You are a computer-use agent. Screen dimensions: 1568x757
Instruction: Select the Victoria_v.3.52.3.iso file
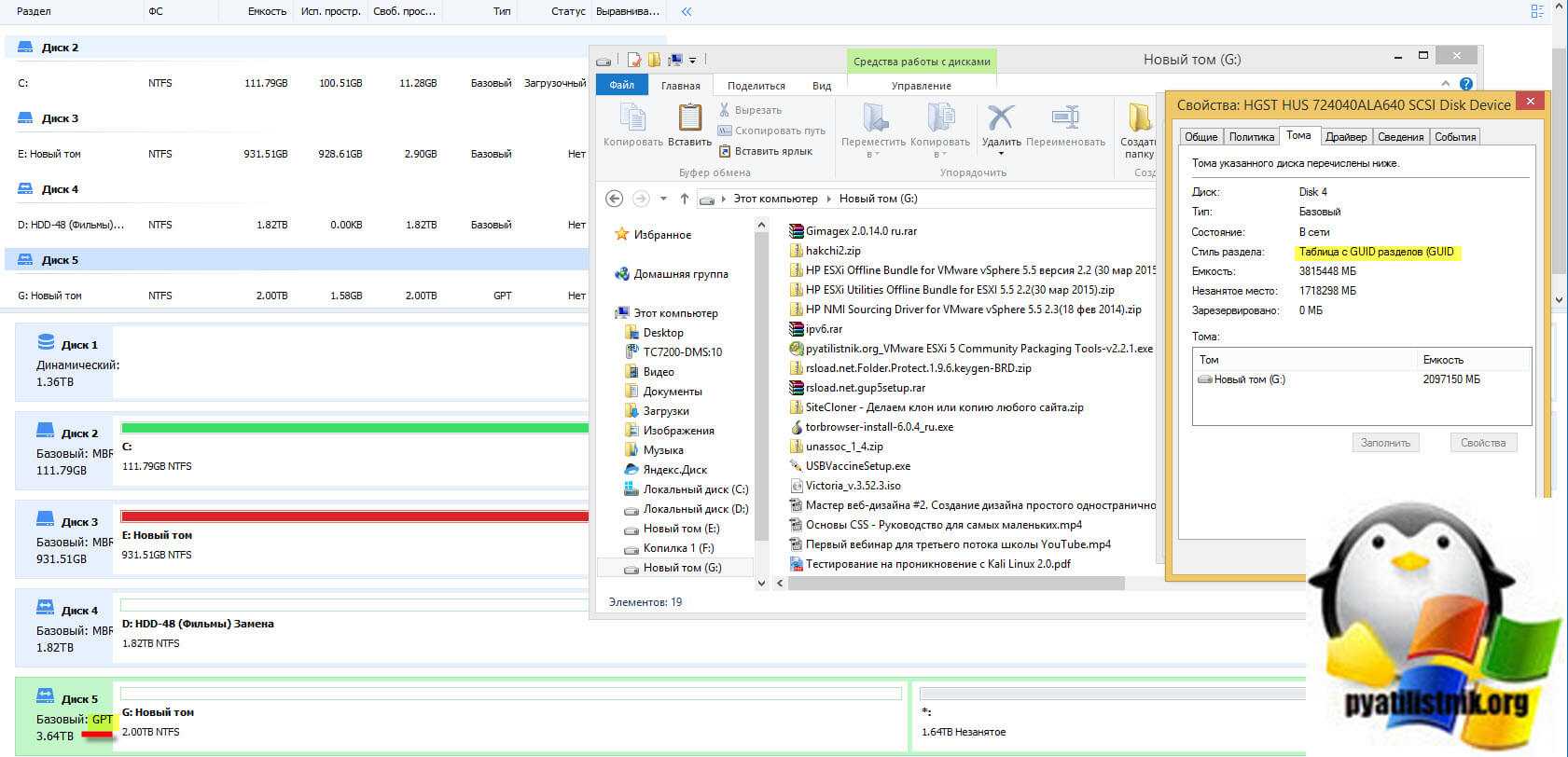click(x=853, y=486)
